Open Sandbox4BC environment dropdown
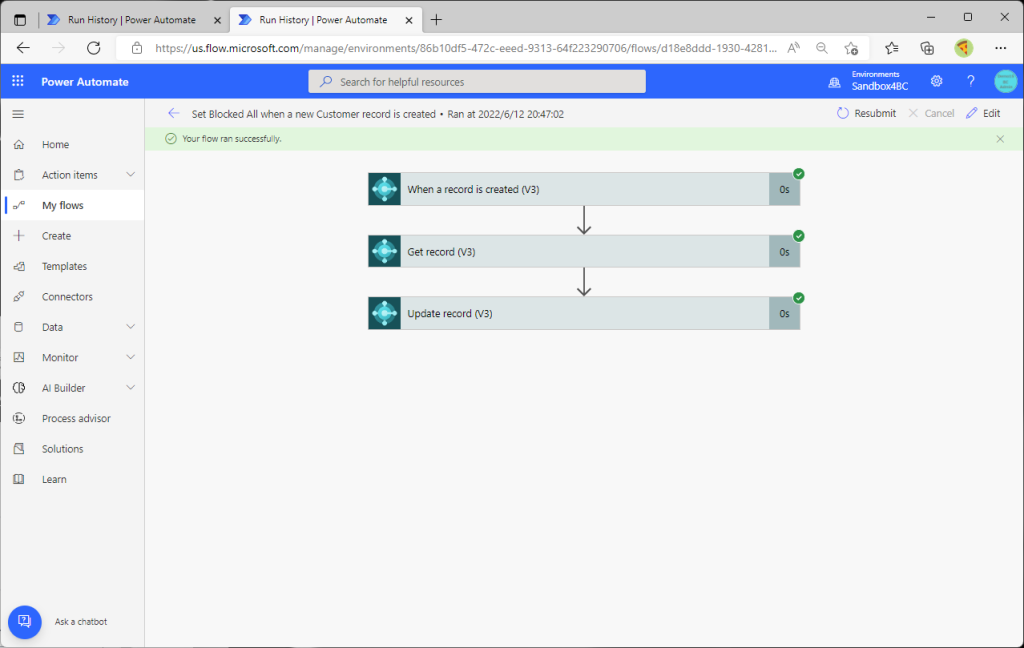The image size is (1024, 648). tap(880, 86)
